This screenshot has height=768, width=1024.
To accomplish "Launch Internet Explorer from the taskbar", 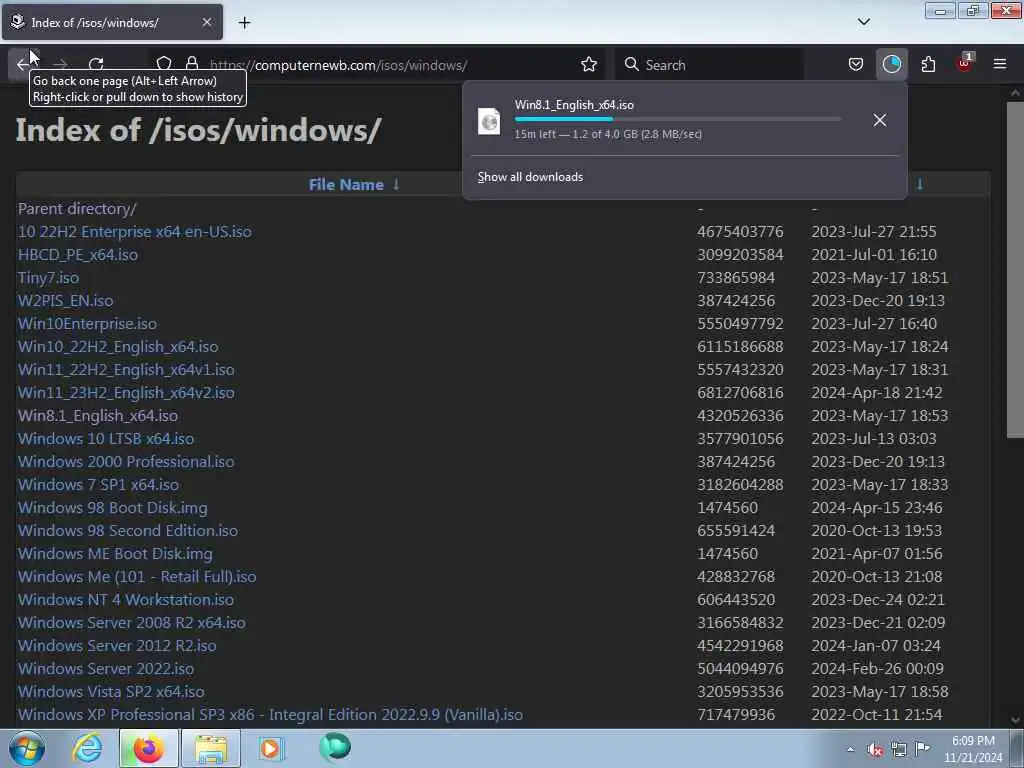I will tap(87, 748).
